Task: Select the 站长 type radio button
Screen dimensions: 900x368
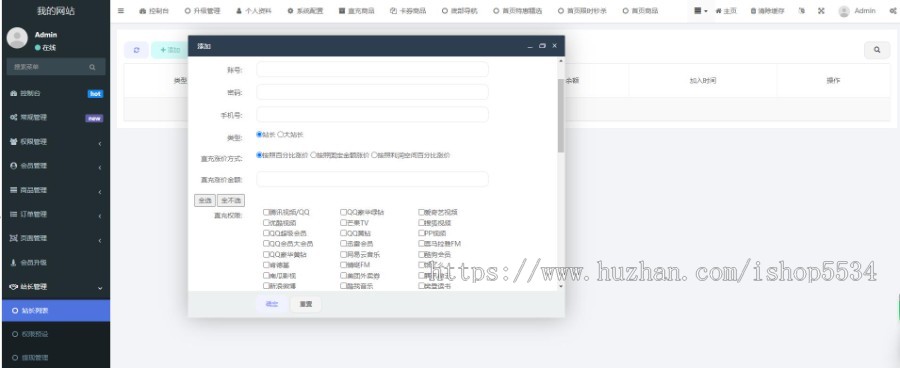Action: point(259,134)
